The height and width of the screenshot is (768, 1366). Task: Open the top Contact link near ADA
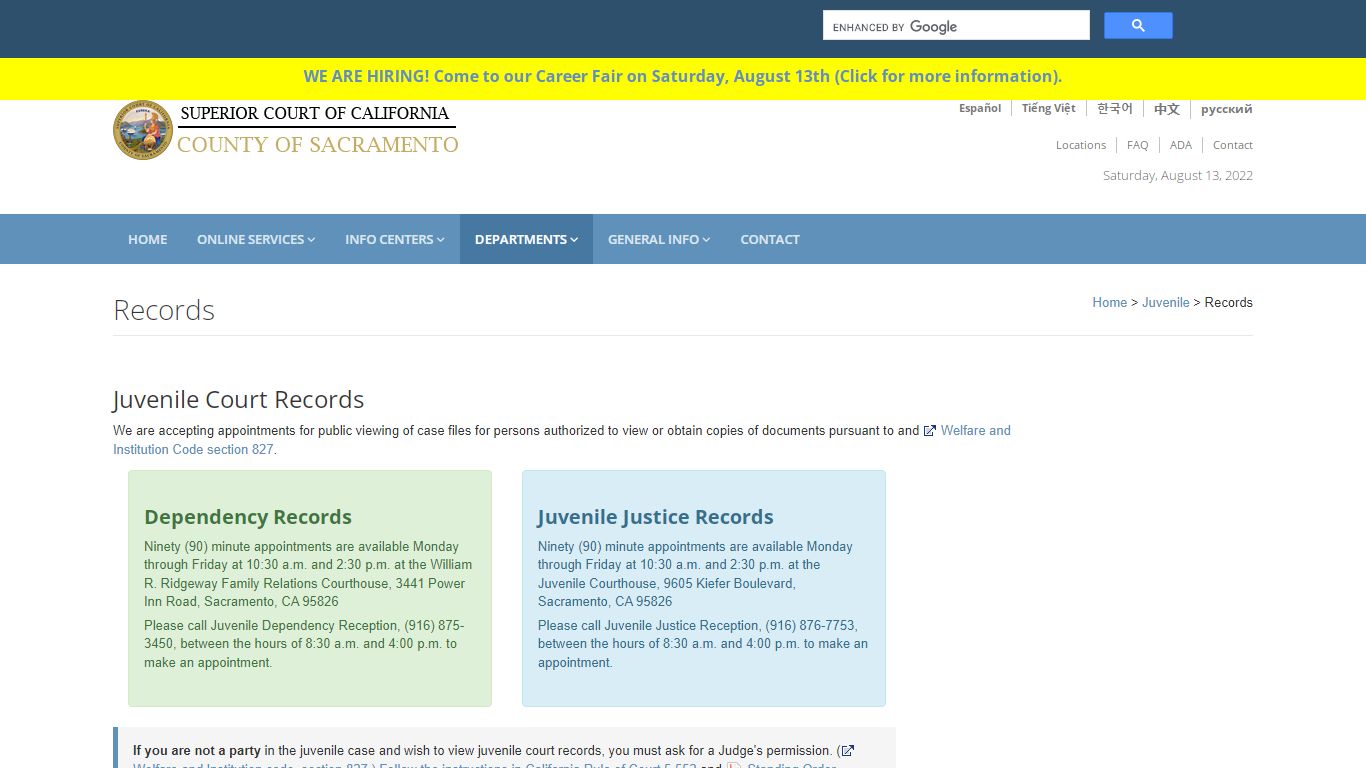click(x=1233, y=145)
